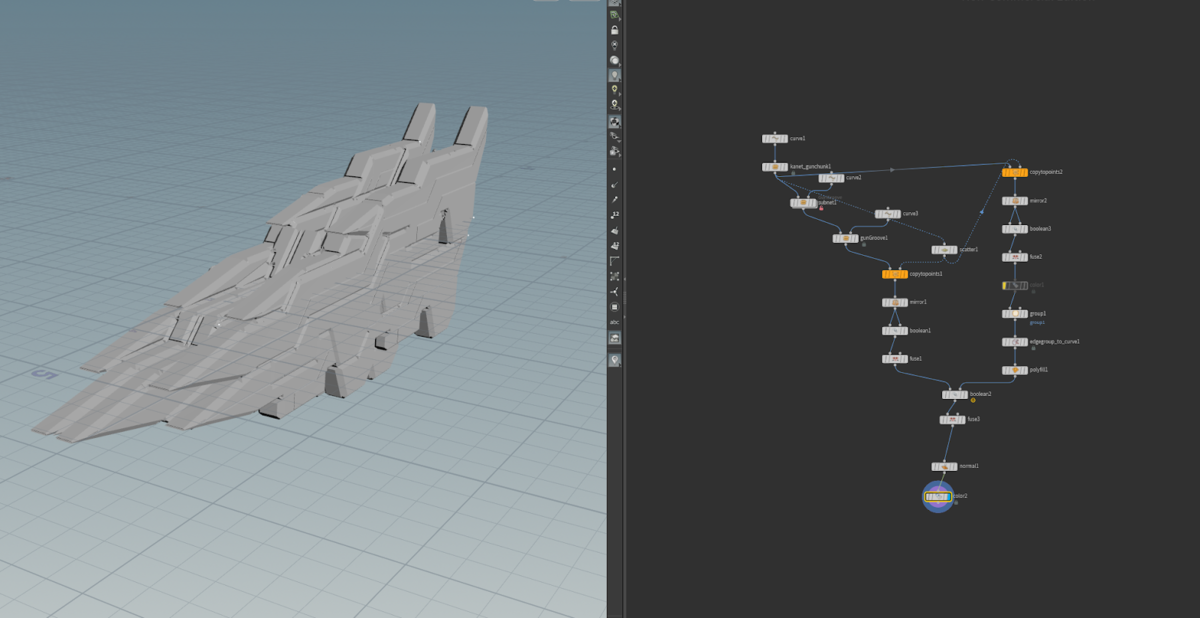Image resolution: width=1200 pixels, height=618 pixels.
Task: Select the mirror1 node
Action: 895,302
